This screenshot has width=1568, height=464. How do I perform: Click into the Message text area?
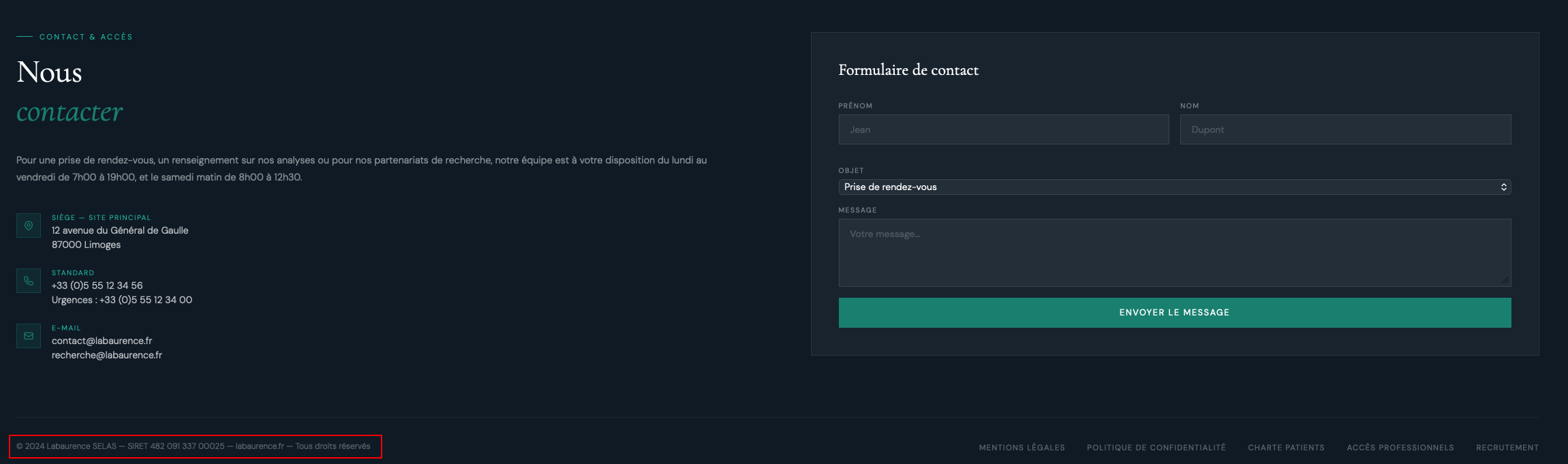(1174, 253)
